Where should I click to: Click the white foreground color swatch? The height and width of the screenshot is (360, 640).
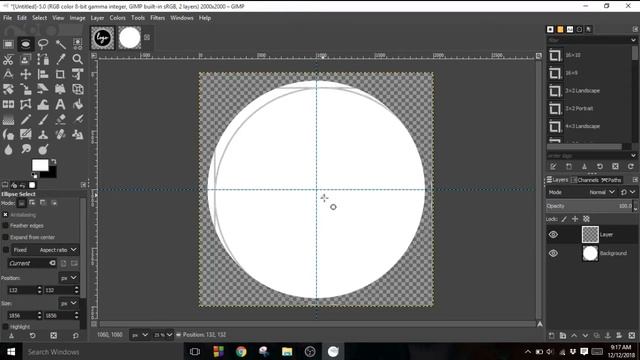pyautogui.click(x=39, y=165)
